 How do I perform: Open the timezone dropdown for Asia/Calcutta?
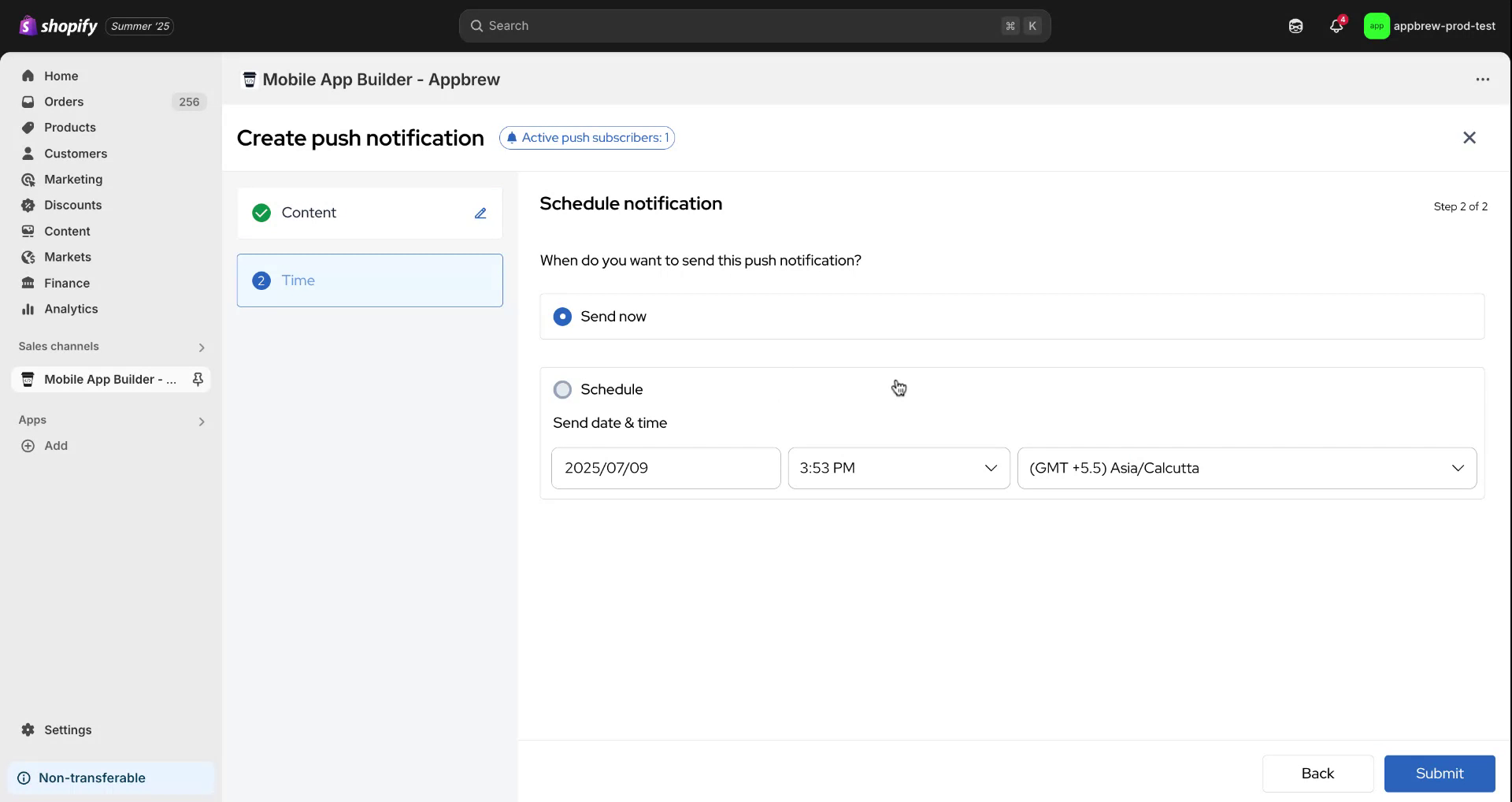tap(1246, 467)
